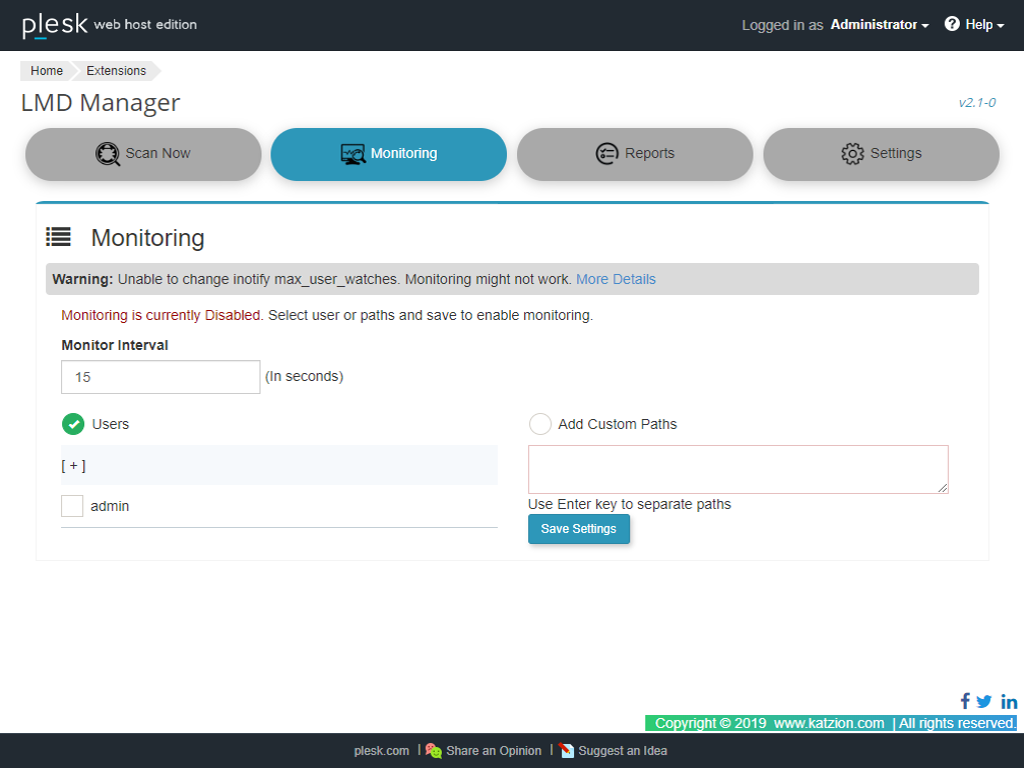
Task: Select the Users radio option
Action: [73, 424]
